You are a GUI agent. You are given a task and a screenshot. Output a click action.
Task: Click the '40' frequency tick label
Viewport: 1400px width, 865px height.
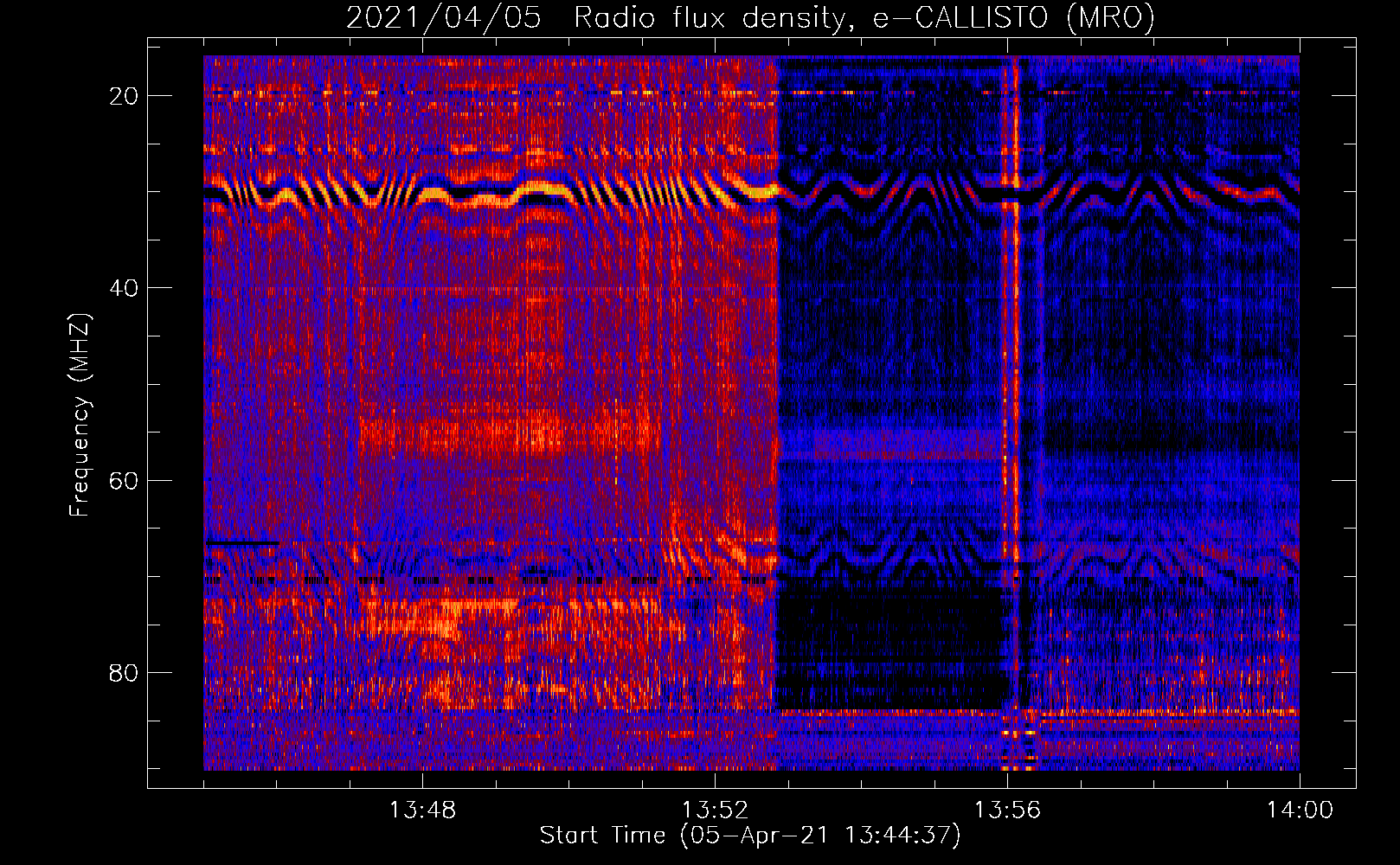click(x=125, y=288)
